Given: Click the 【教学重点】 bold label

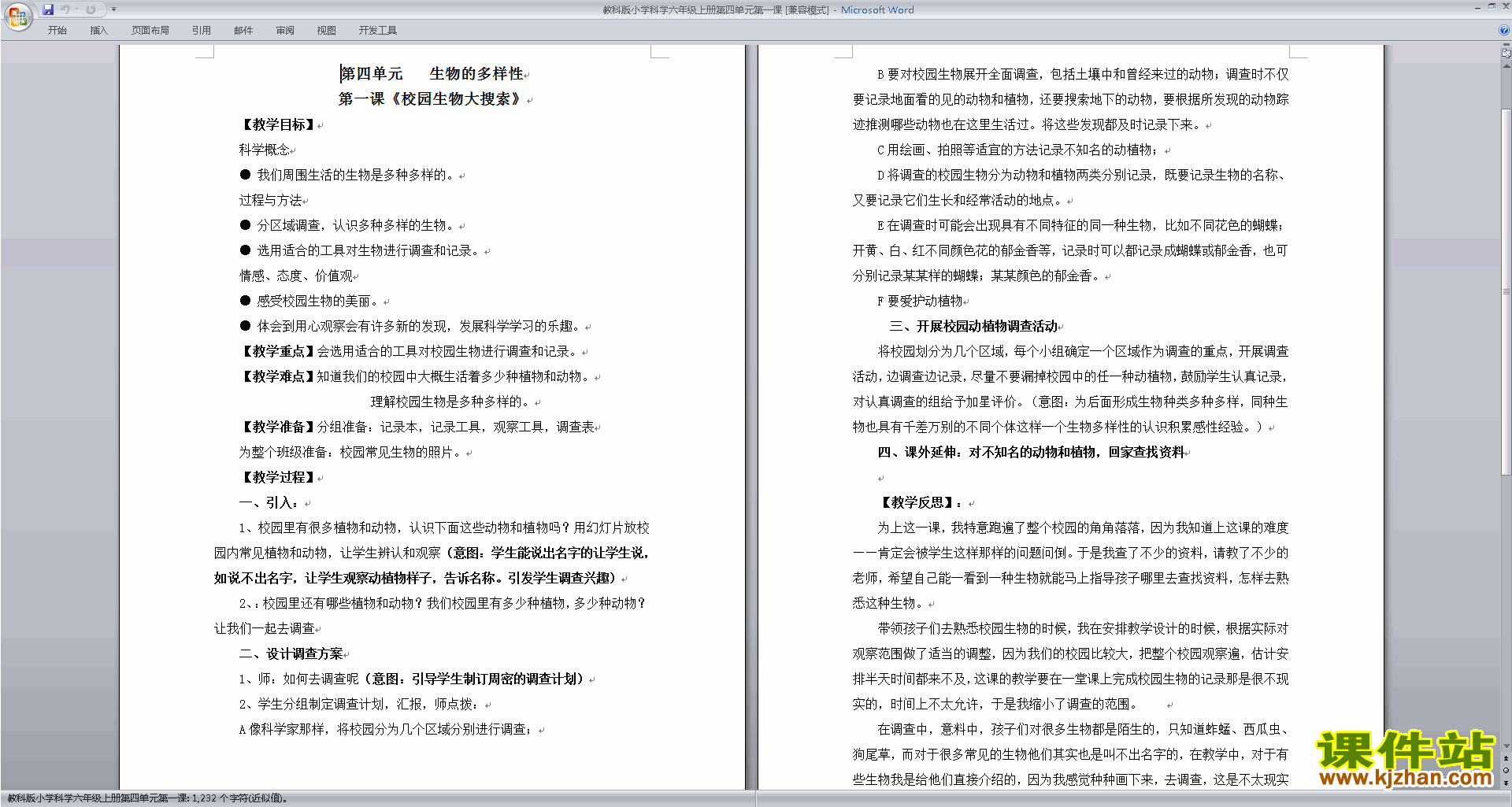Looking at the screenshot, I should pos(278,351).
